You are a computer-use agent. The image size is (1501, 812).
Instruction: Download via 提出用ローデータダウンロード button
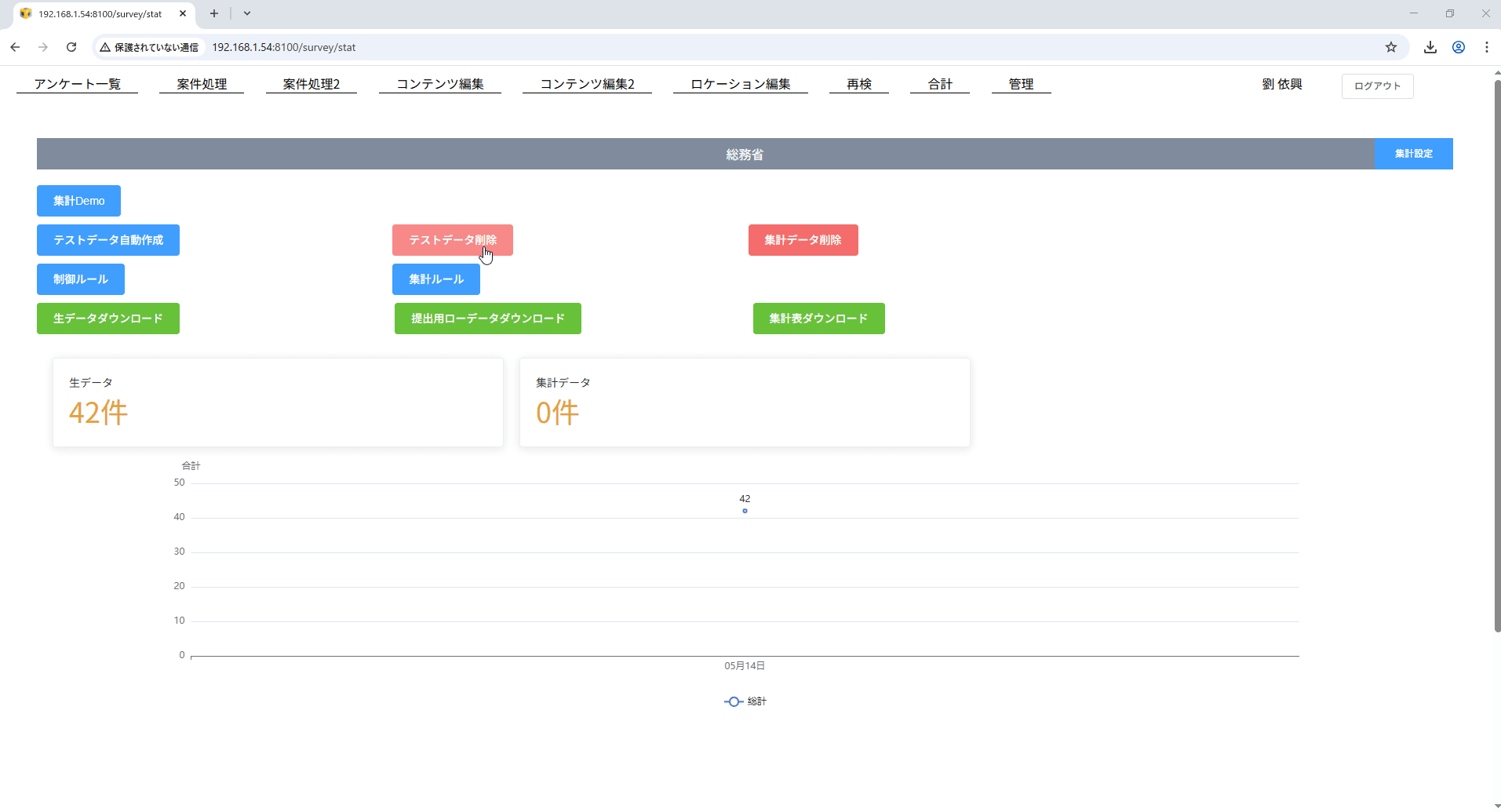coord(487,318)
